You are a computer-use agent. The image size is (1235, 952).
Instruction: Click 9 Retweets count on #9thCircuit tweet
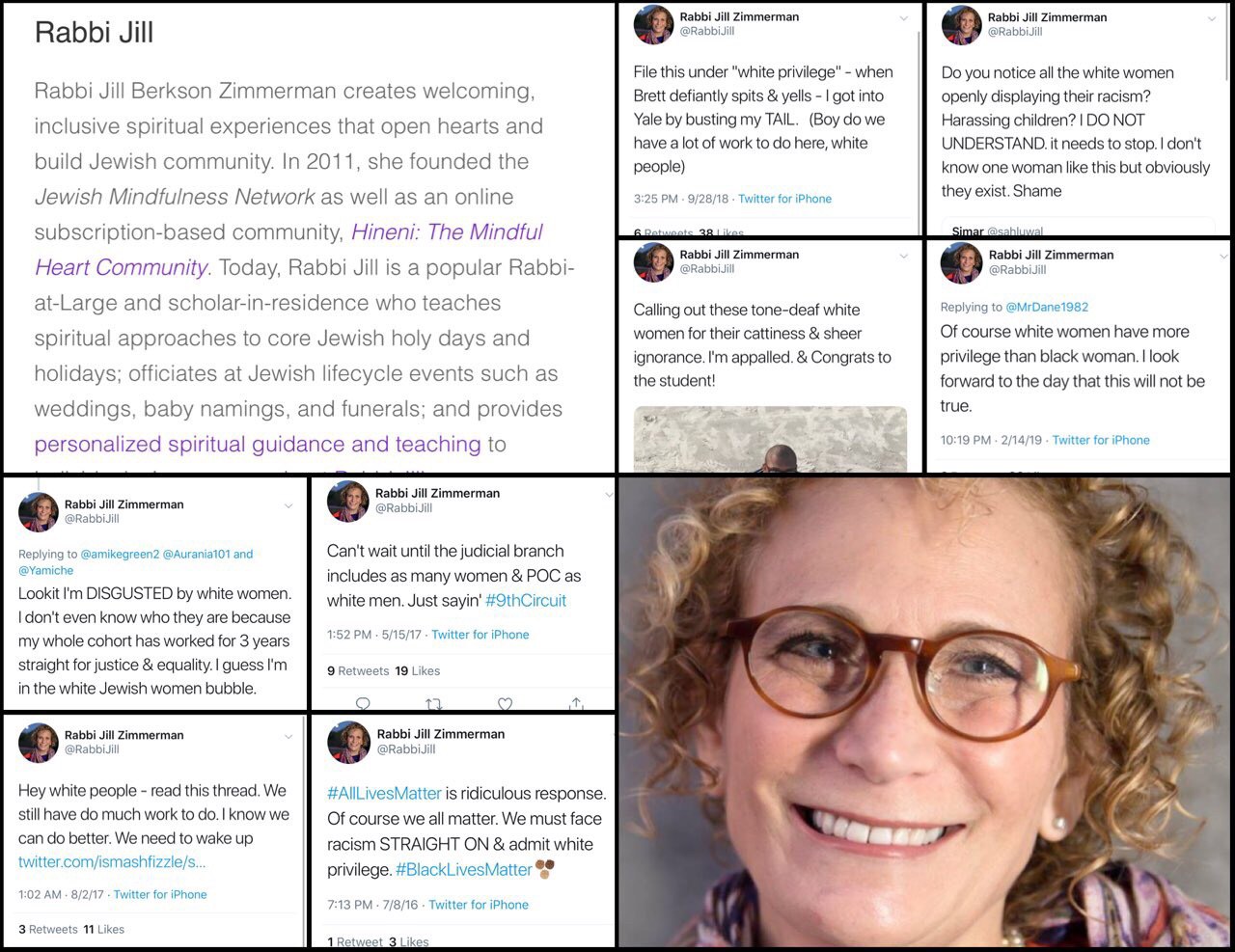pos(358,670)
